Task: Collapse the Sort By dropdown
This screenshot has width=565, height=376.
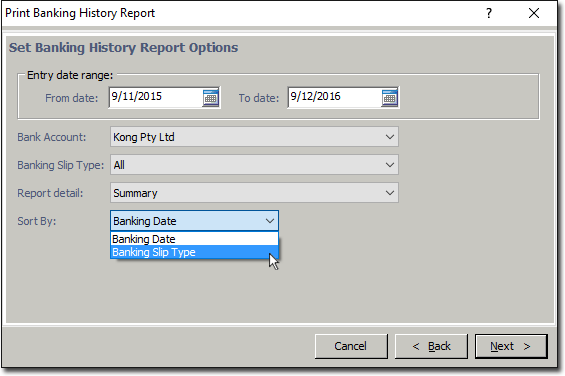Action: coord(270,221)
